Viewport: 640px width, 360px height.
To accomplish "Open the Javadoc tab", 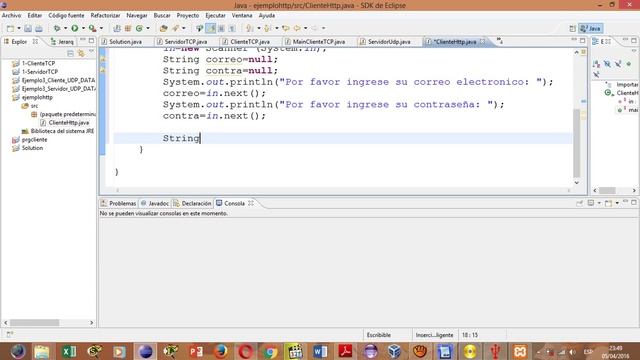I will point(154,203).
